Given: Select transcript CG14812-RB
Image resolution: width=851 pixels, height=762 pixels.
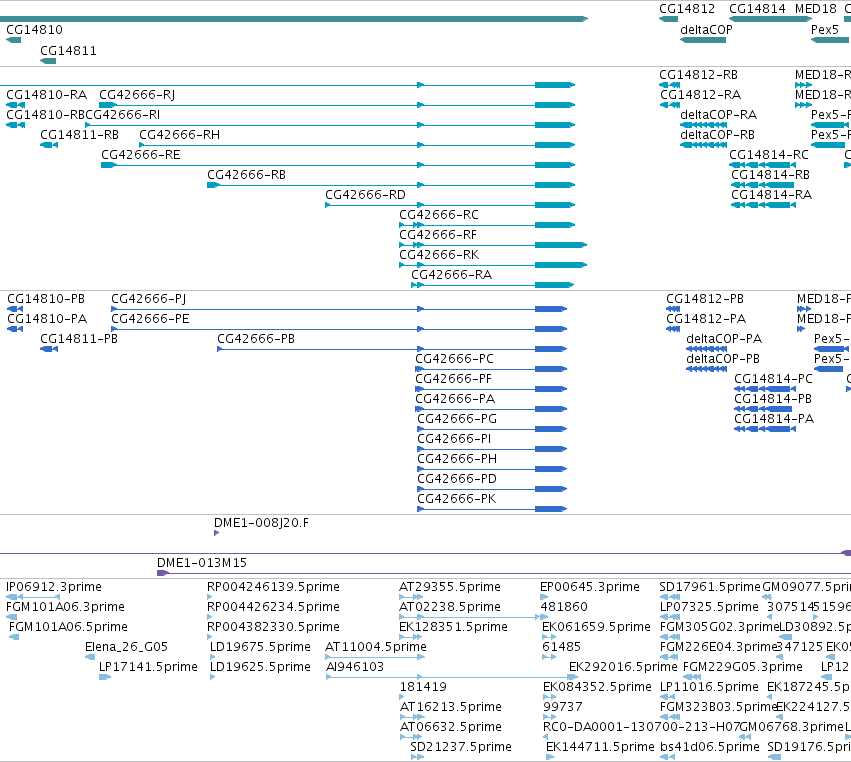Looking at the screenshot, I should click(698, 75).
